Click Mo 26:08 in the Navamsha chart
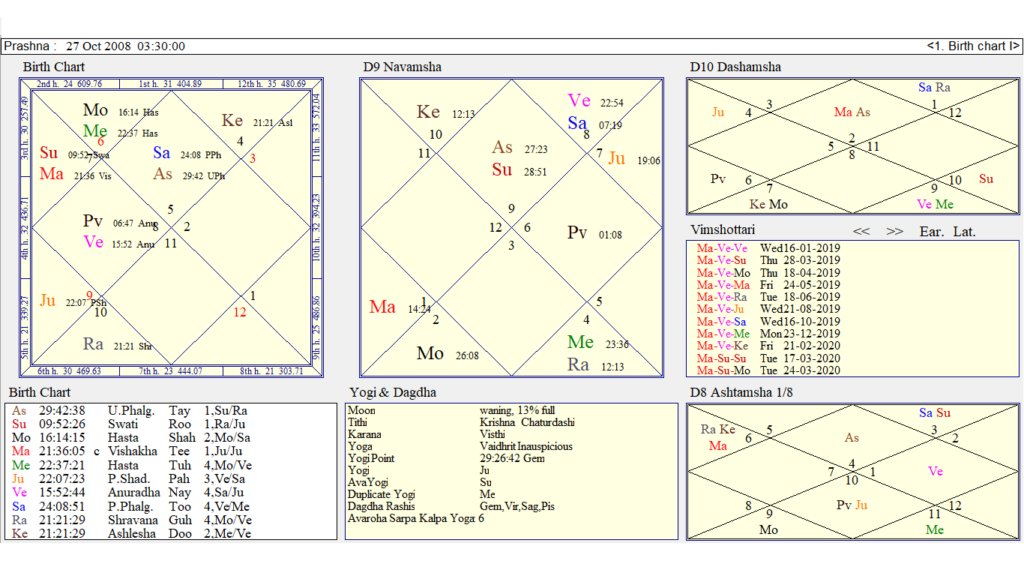 (448, 354)
